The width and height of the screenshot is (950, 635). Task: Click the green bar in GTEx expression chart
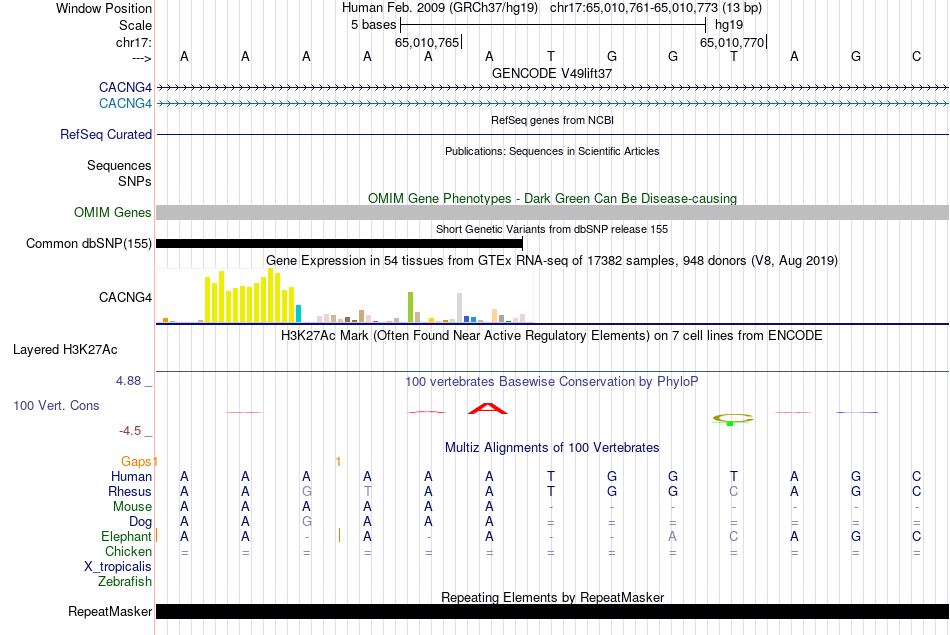click(x=410, y=307)
